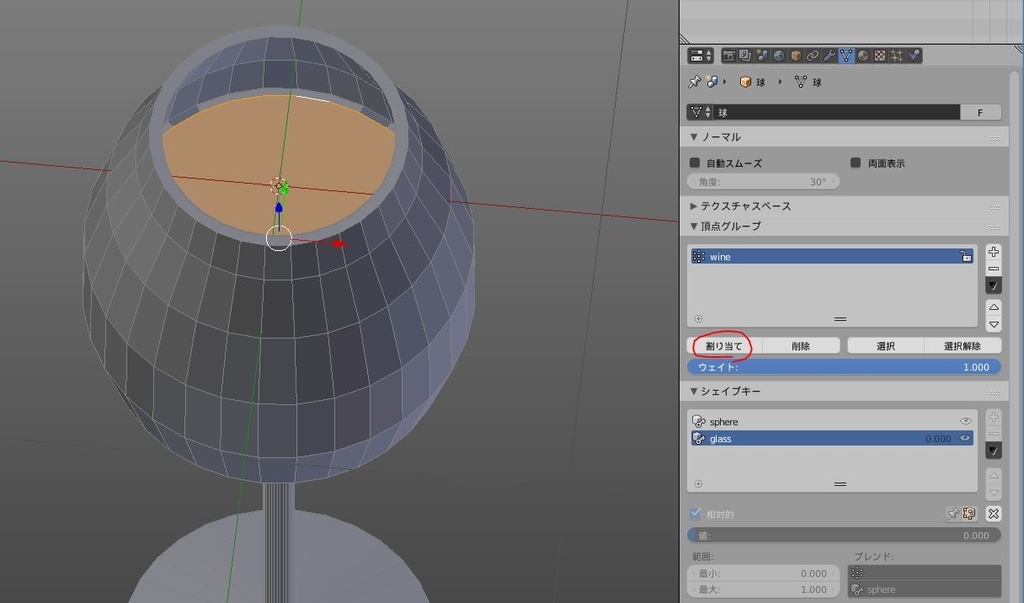The width and height of the screenshot is (1024, 603).
Task: Move the shape key down in the list
Action: pyautogui.click(x=993, y=492)
